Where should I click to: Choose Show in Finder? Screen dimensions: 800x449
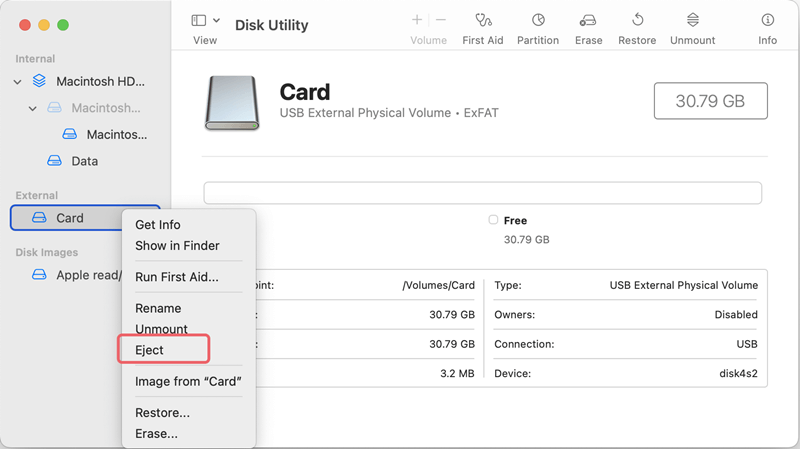[177, 245]
